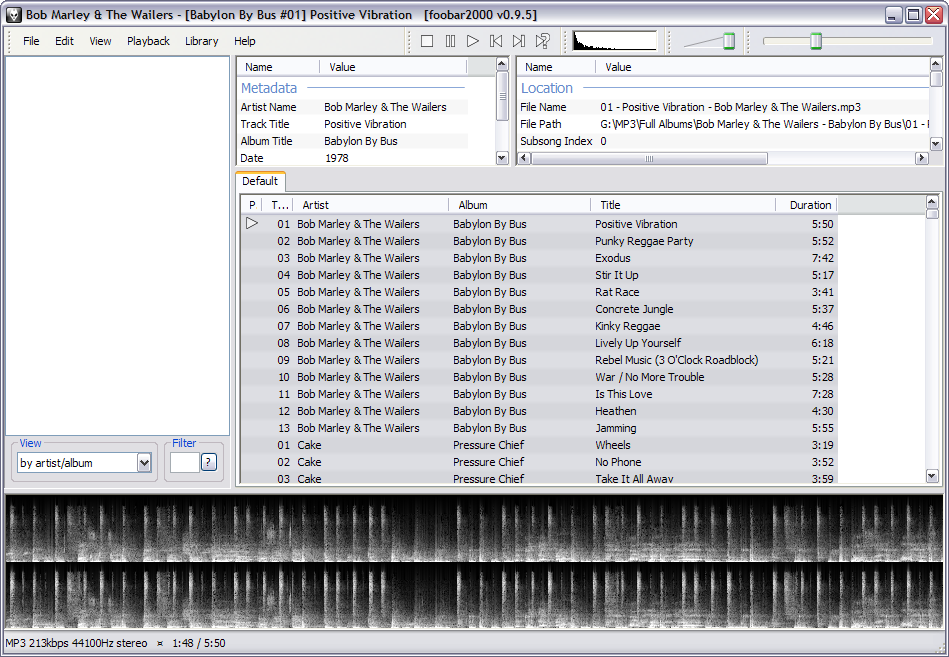Image resolution: width=949 pixels, height=657 pixels.
Task: Open the View menu
Action: tap(100, 41)
